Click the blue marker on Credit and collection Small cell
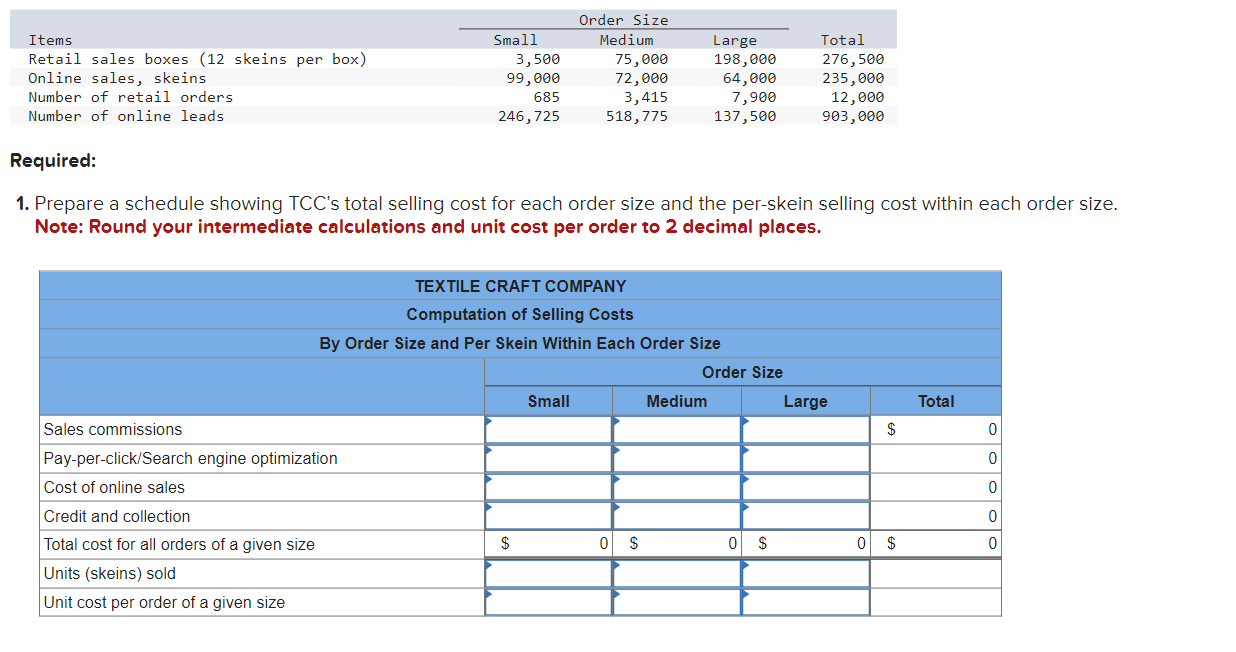This screenshot has width=1236, height=652. click(488, 510)
